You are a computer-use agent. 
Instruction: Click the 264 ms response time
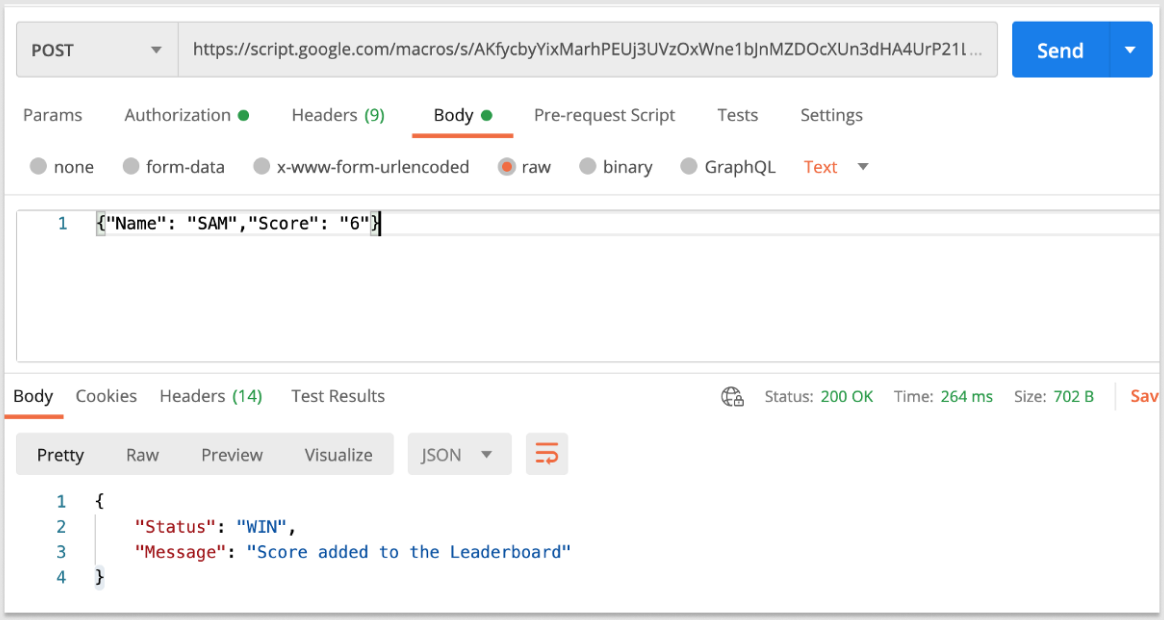coord(967,397)
